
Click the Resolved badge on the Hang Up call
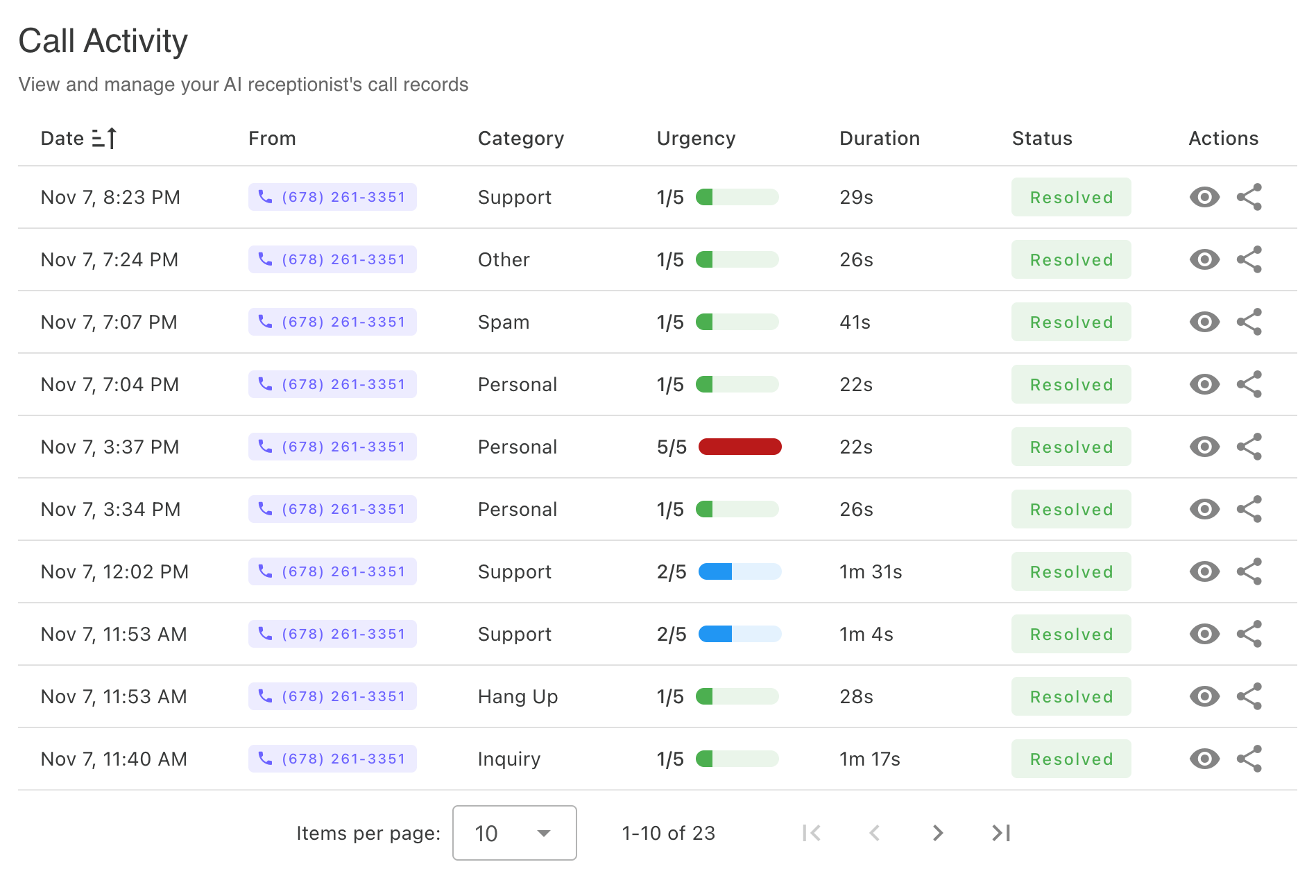click(1070, 696)
